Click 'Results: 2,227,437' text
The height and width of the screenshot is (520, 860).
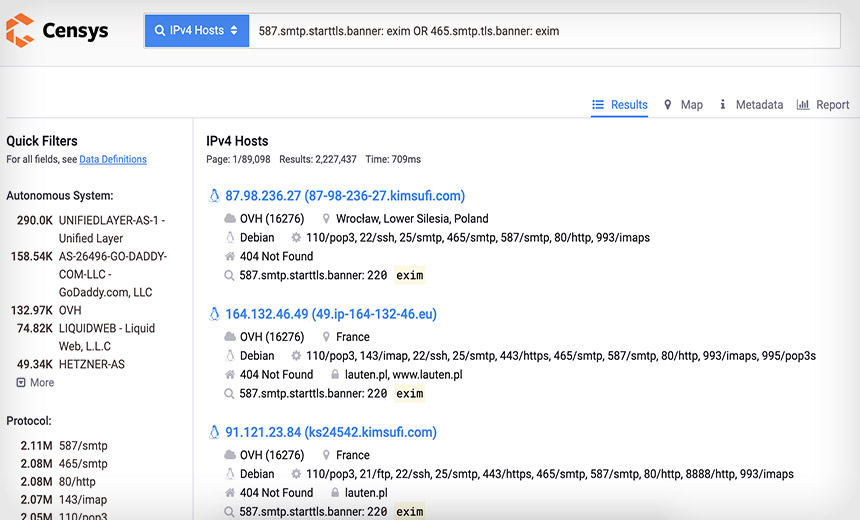point(318,160)
